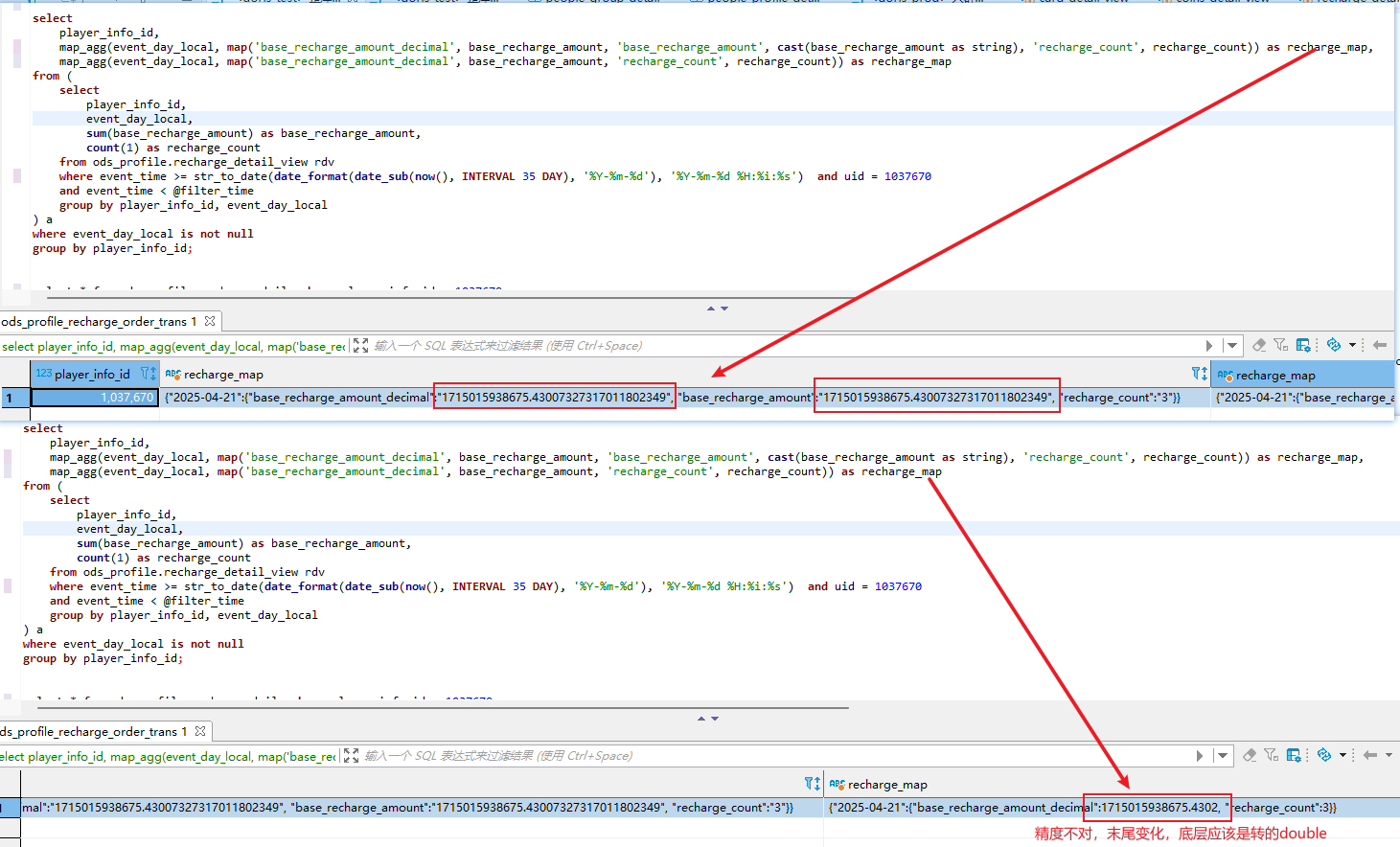The image size is (1400, 847).
Task: Click first 'select' keyword in upper editor
Action: click(53, 18)
